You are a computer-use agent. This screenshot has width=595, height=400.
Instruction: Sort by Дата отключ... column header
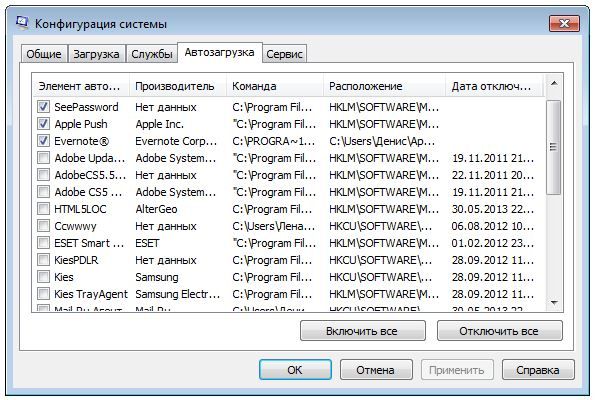coord(494,86)
